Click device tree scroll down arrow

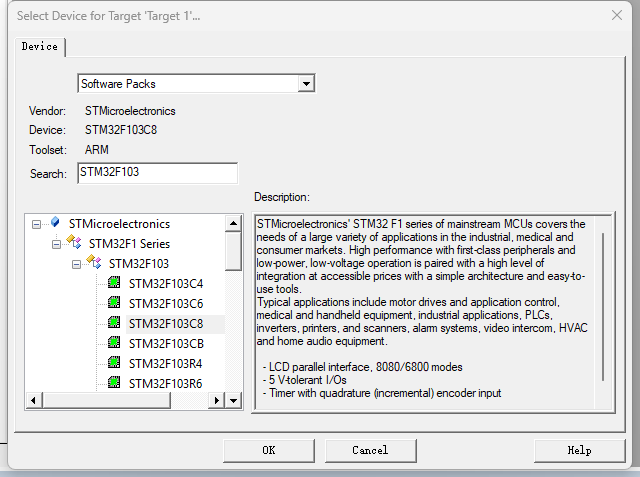click(x=233, y=400)
